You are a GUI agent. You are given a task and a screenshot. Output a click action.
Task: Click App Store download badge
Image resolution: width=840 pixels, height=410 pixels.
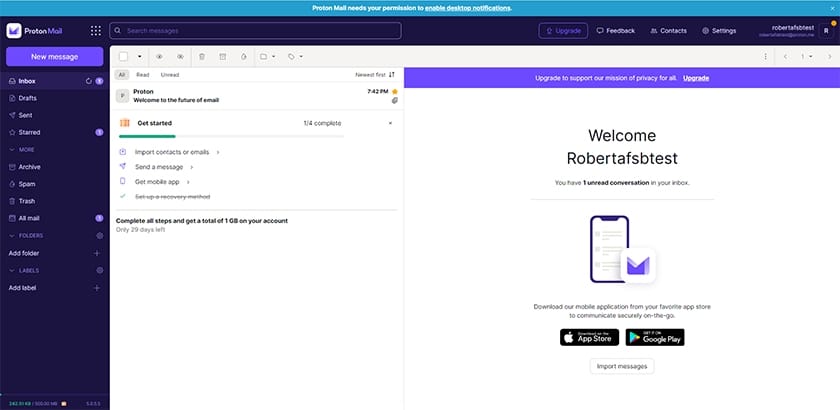tap(589, 337)
